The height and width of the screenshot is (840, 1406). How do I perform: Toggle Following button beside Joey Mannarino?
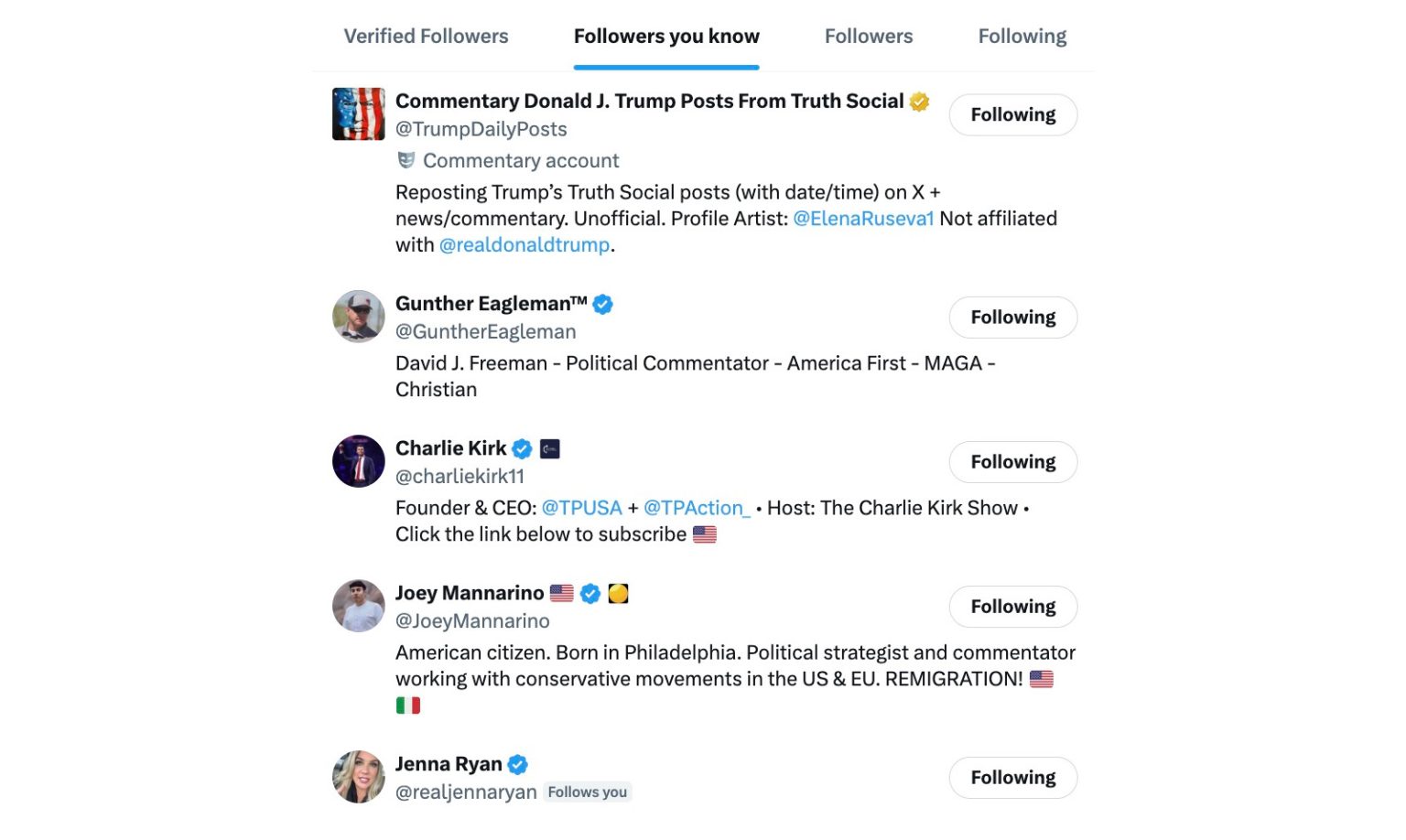pos(1012,607)
